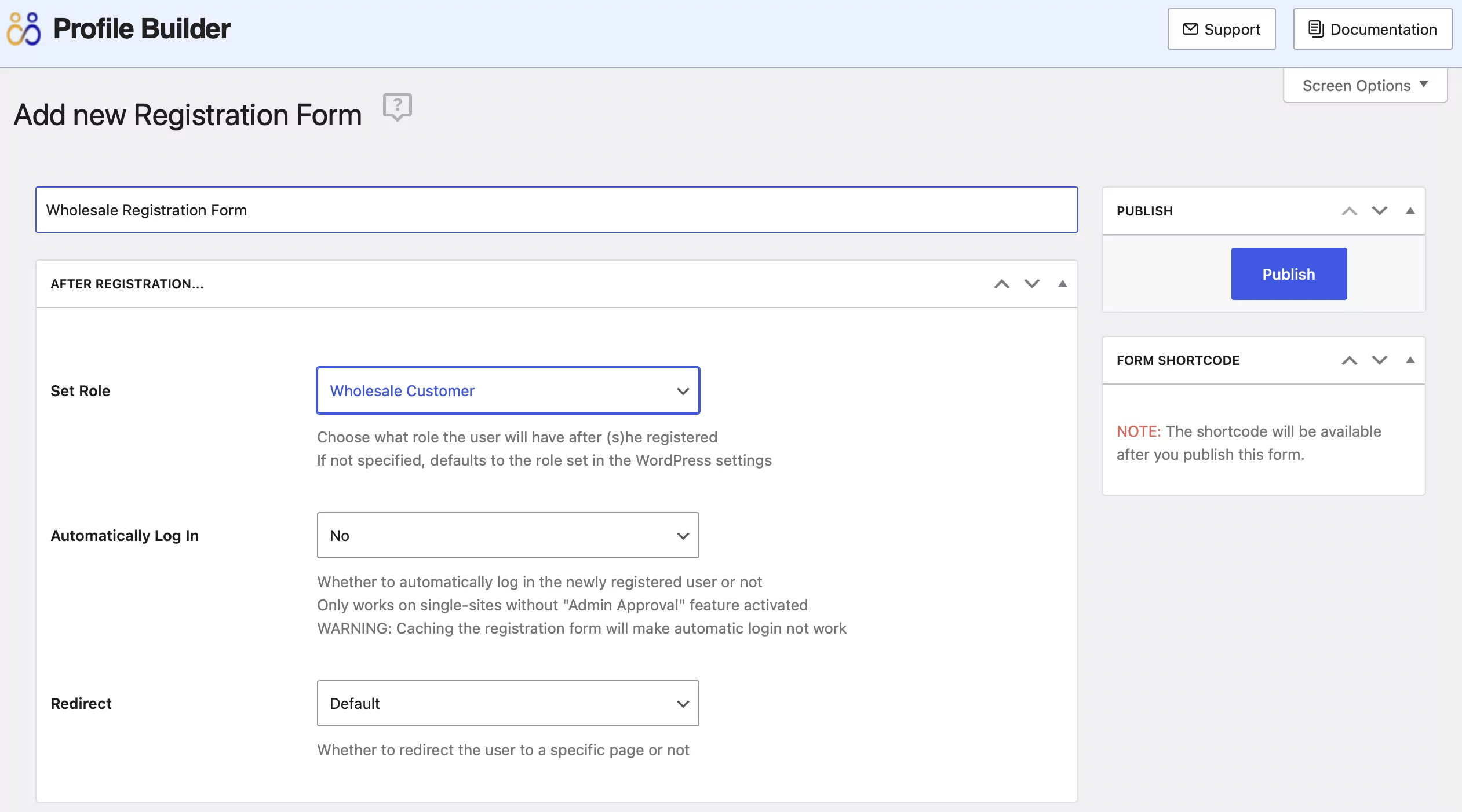Open the help speech-bubble icon beside the title
1462x812 pixels.
(398, 107)
